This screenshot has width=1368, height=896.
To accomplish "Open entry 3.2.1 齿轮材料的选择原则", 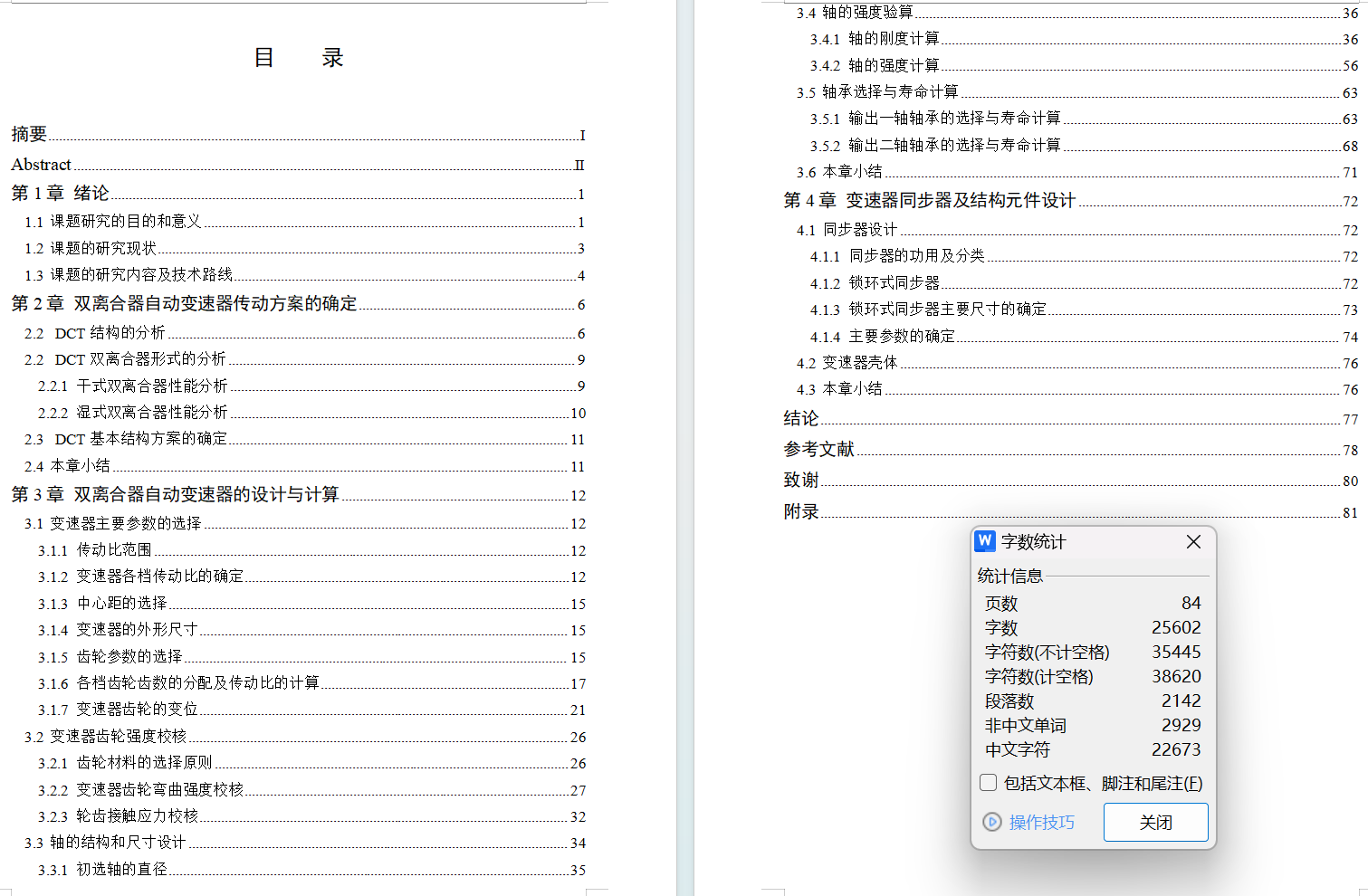I will pyautogui.click(x=311, y=762).
